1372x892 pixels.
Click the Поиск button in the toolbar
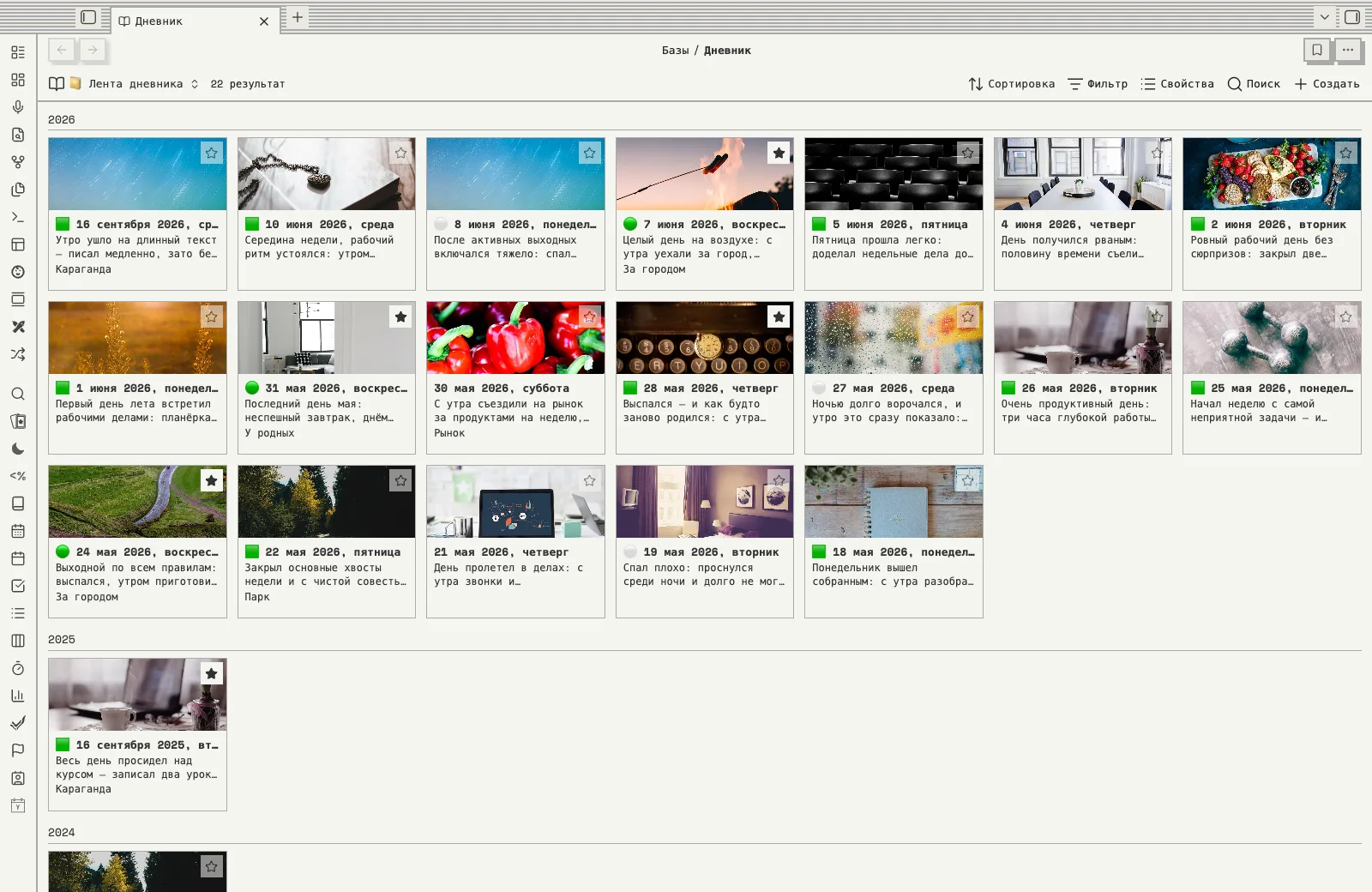tap(1254, 84)
